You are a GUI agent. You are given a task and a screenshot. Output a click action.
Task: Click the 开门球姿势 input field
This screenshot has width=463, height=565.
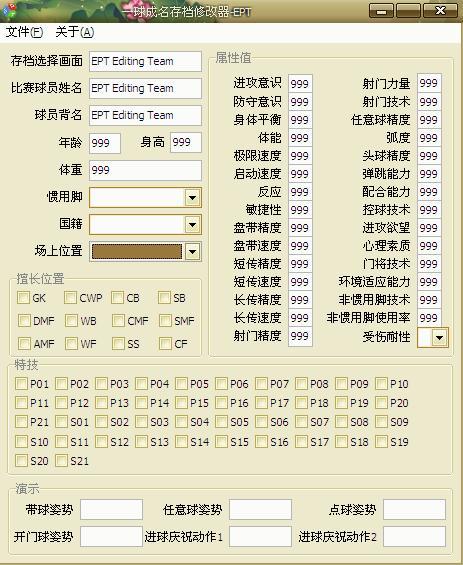[x=111, y=536]
